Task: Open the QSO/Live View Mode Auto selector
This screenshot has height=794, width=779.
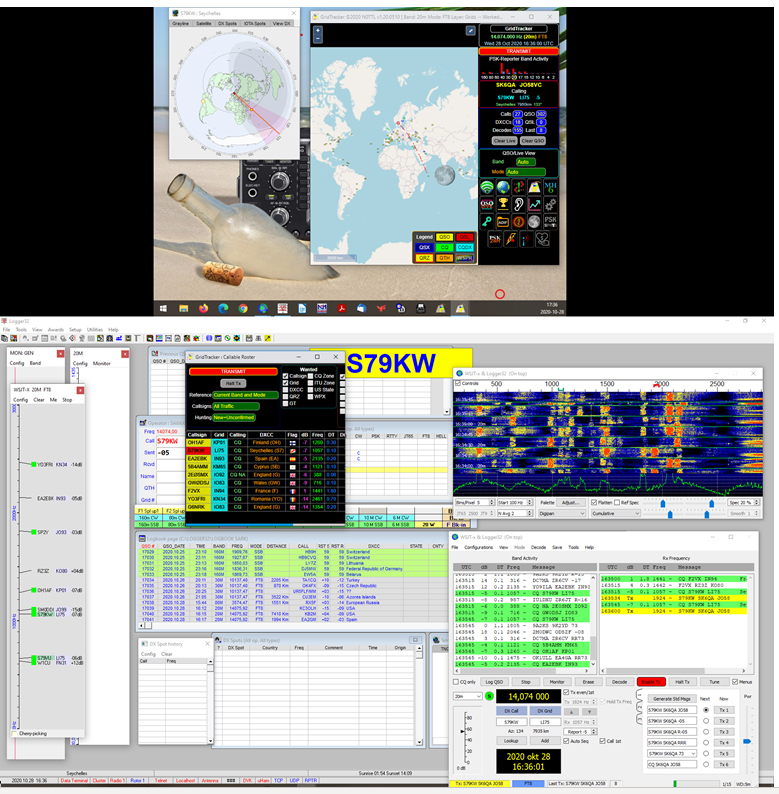Action: (x=525, y=172)
